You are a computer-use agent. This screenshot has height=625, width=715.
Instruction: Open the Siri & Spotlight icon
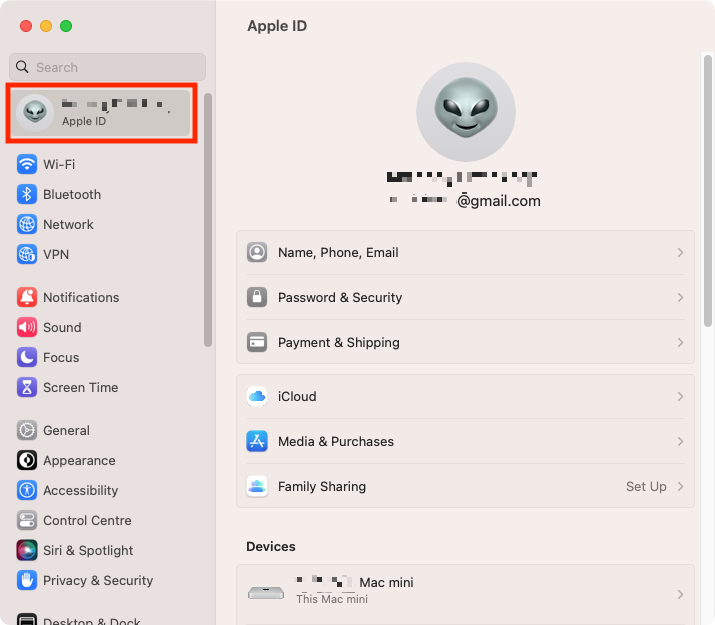[x=27, y=551]
